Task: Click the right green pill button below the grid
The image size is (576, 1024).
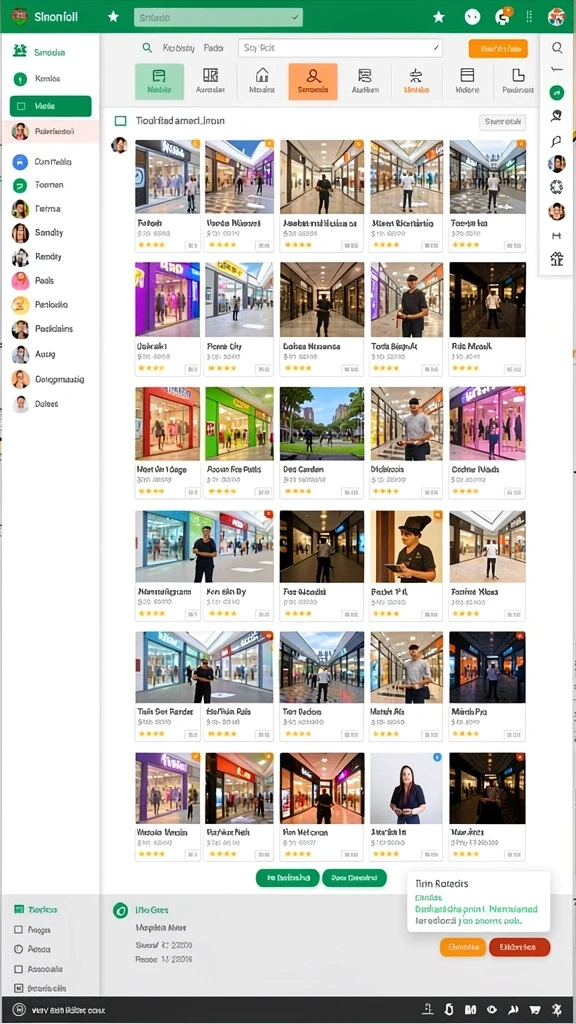Action: click(354, 878)
